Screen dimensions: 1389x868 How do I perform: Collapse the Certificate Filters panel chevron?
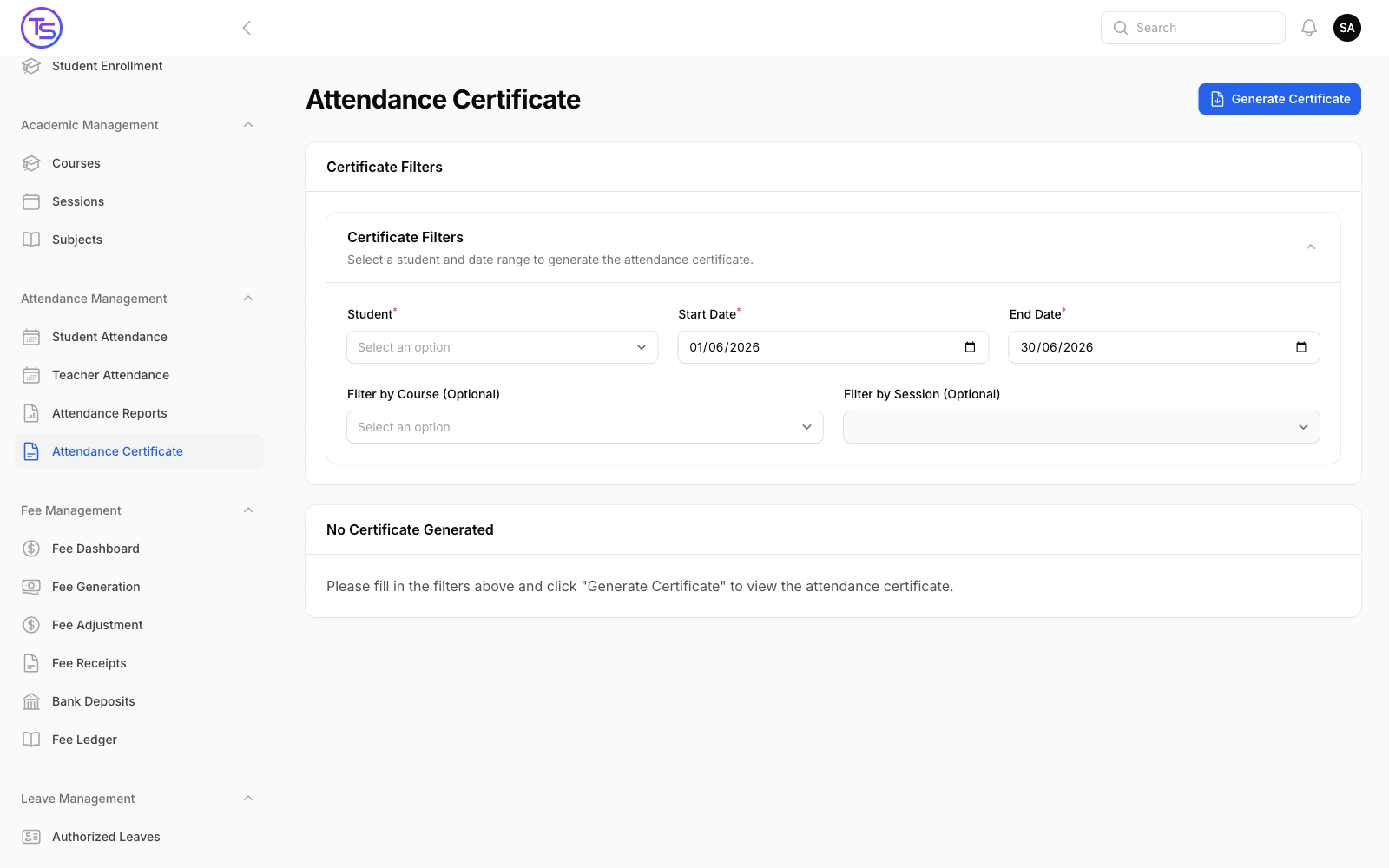(x=1311, y=247)
